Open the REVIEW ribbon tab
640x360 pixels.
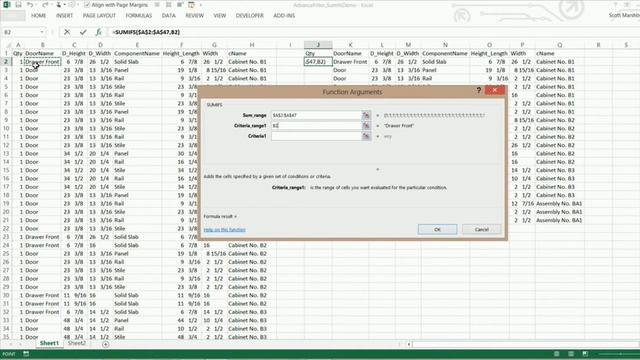click(194, 16)
